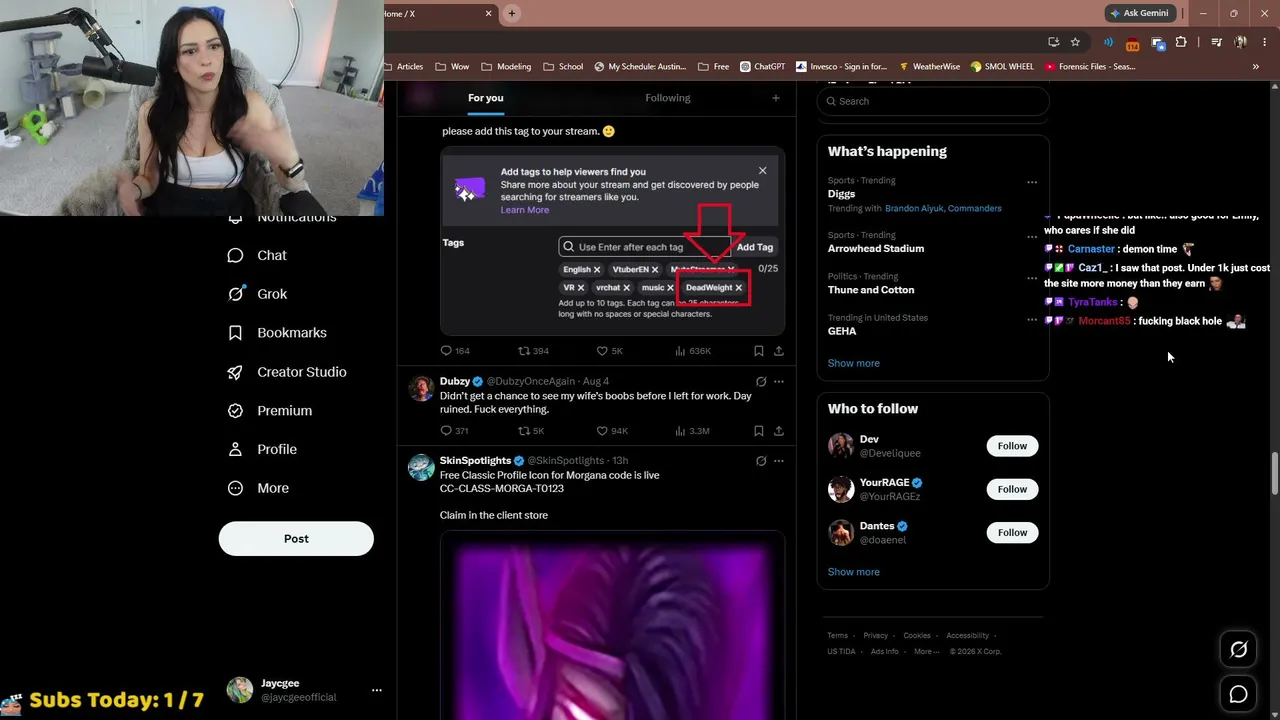
Task: Open Chat from the X sidebar
Action: (257, 255)
